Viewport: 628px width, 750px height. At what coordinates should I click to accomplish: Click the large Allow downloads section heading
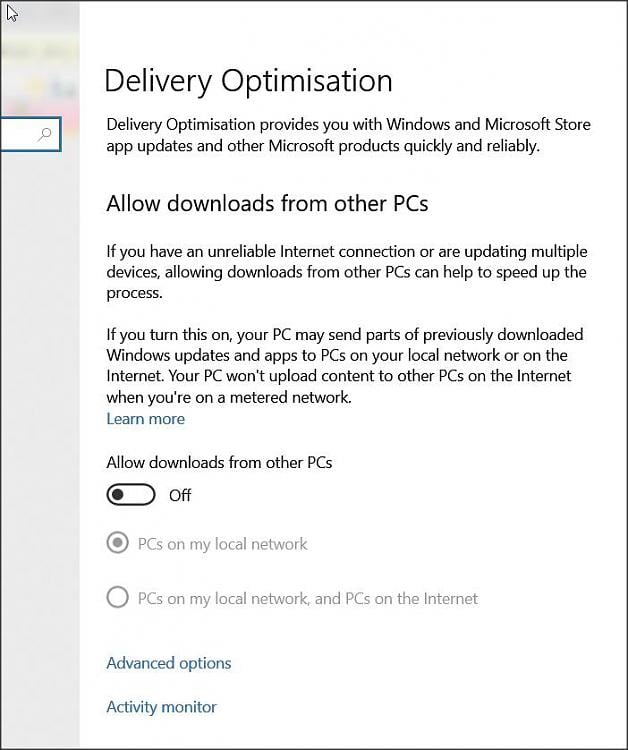click(267, 204)
